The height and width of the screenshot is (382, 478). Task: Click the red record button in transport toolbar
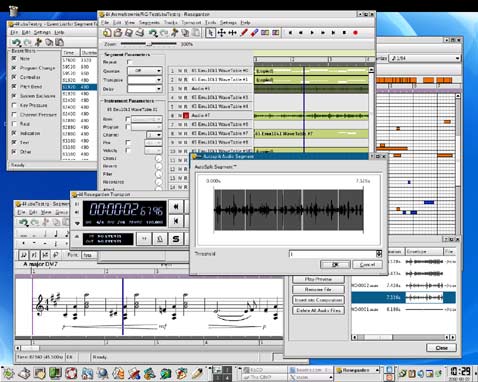click(355, 33)
